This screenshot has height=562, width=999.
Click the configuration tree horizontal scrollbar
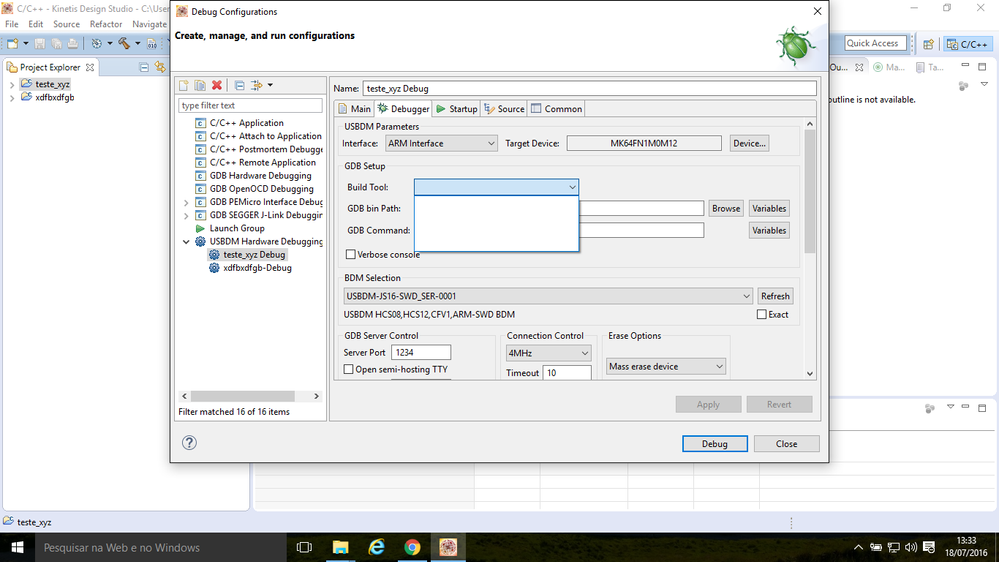click(242, 396)
